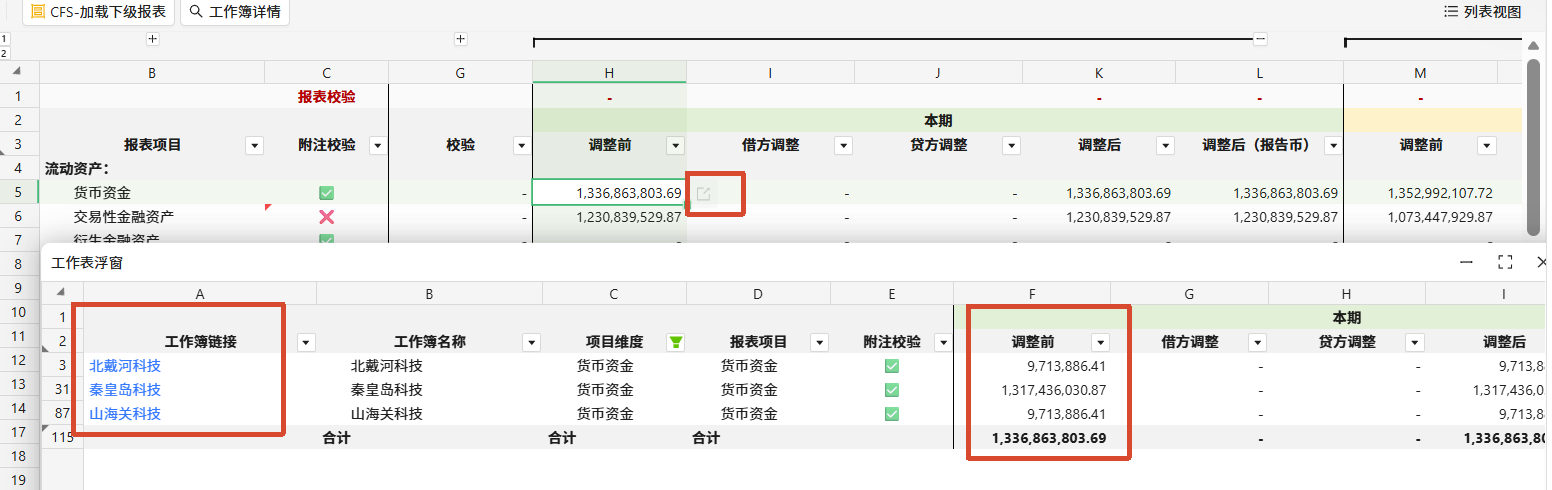Select cell 1,073,447,929.87 in column M
This screenshot has height=490, width=1552.
tap(1420, 217)
